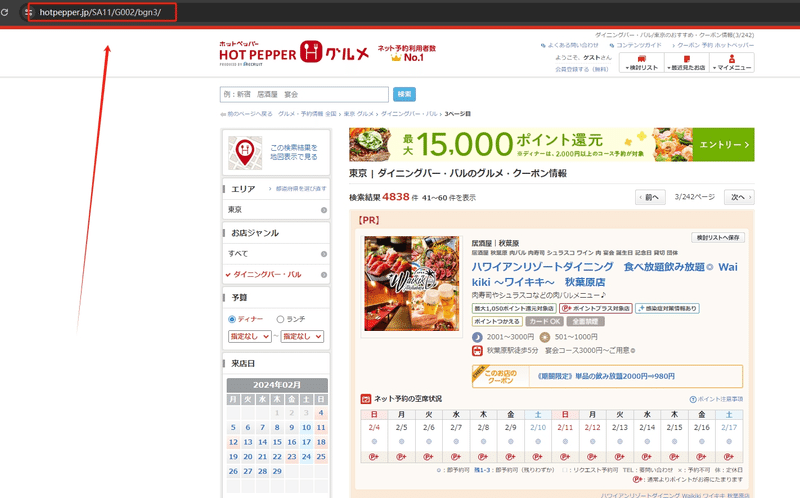Pick February 23 in the calendar

tap(291, 457)
